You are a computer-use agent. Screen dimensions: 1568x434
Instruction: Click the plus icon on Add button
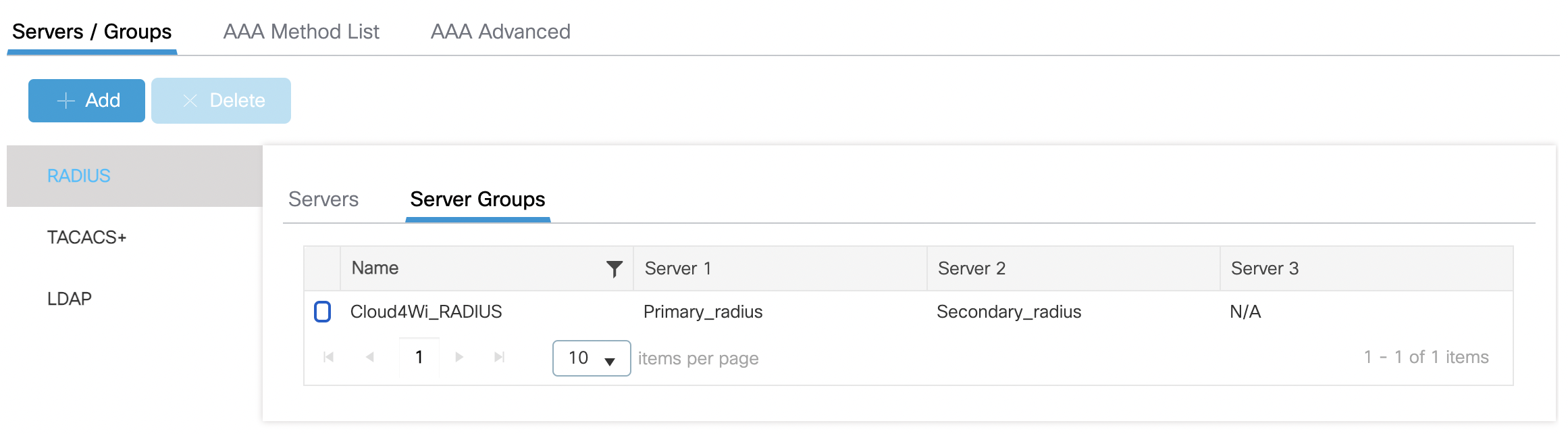pos(66,101)
